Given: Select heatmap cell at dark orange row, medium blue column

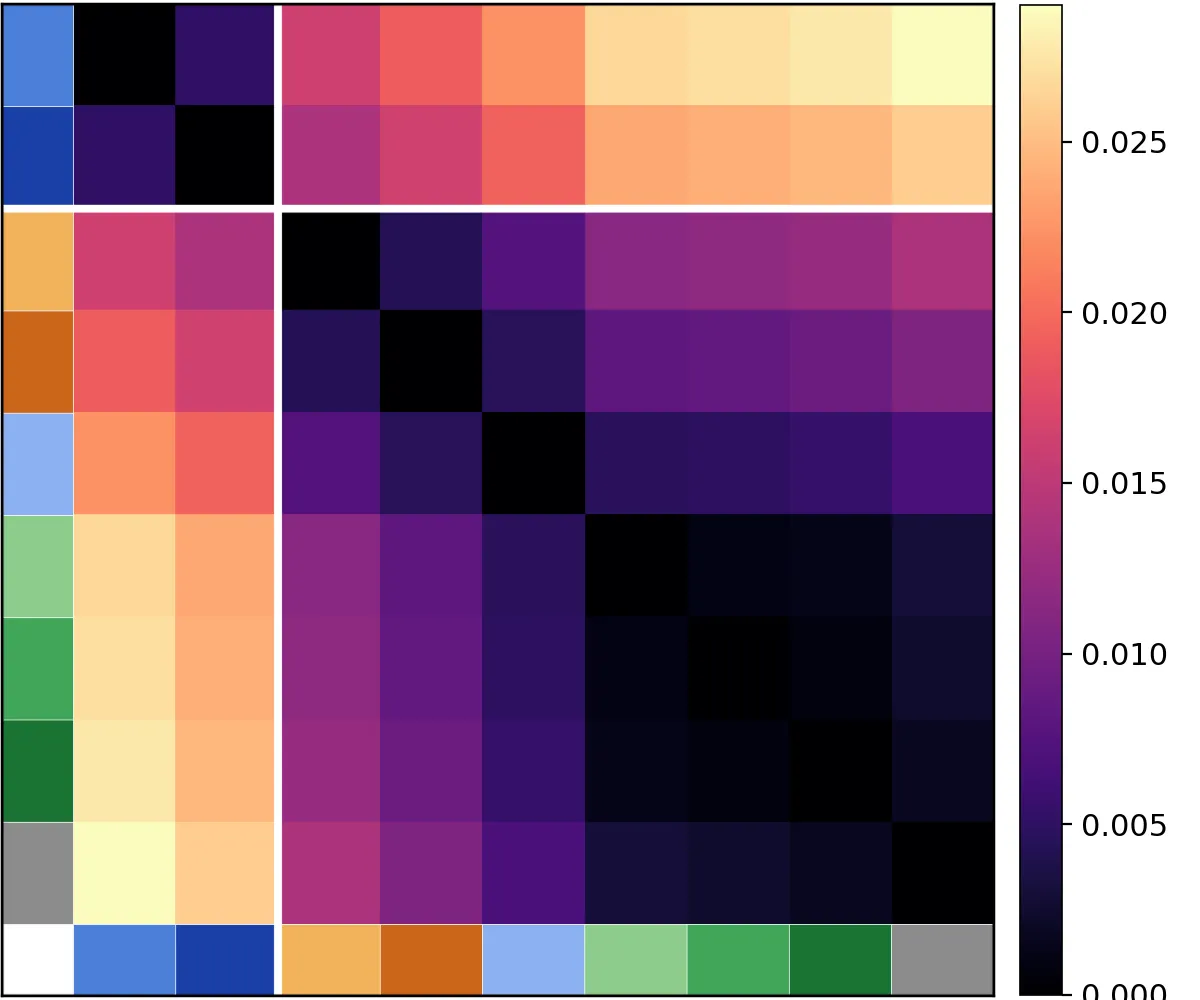Looking at the screenshot, I should tap(124, 362).
